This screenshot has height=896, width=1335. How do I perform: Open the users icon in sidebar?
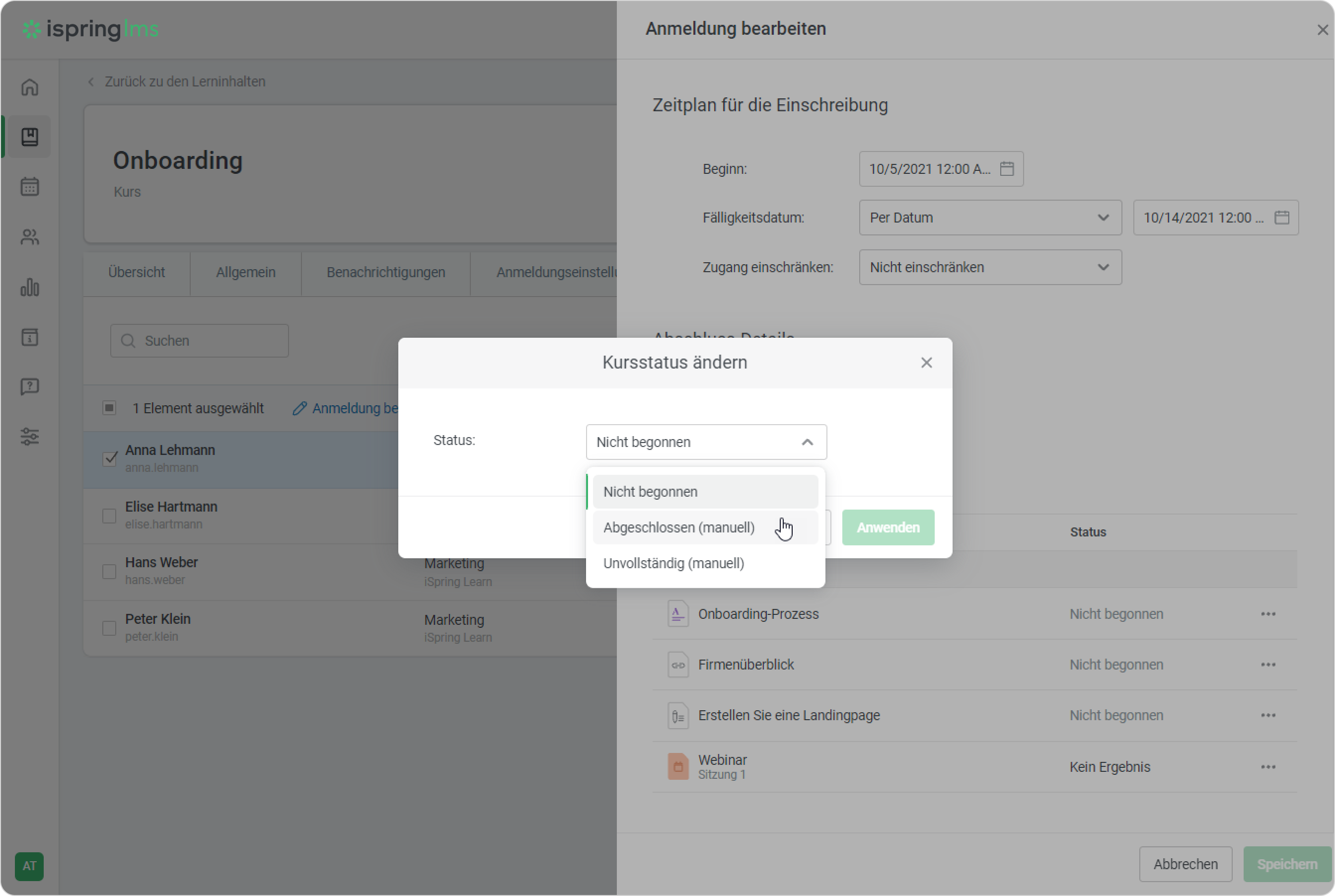[30, 236]
